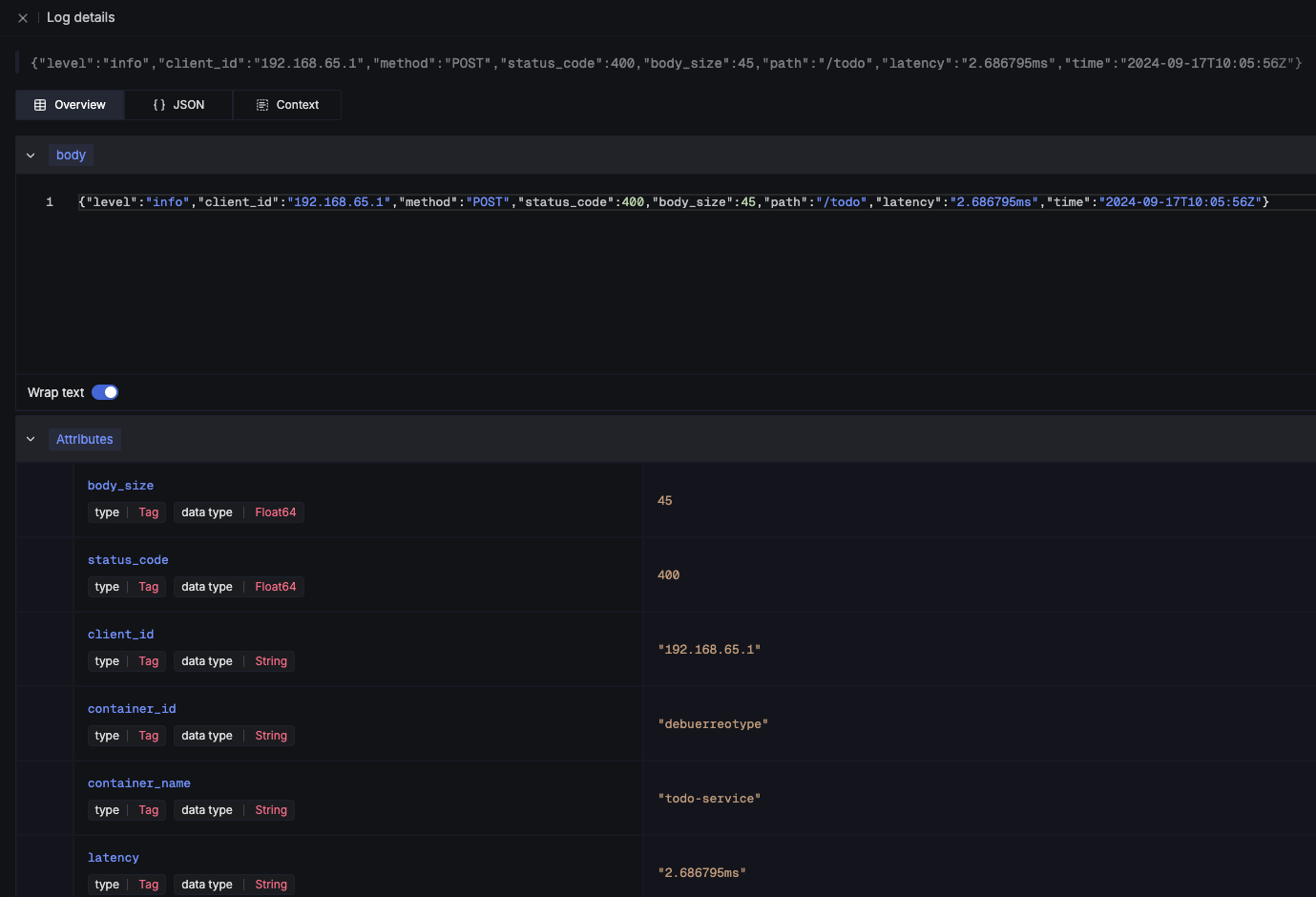Screen dimensions: 1316x897
Task: Select the latency attribute name
Action: click(x=114, y=858)
